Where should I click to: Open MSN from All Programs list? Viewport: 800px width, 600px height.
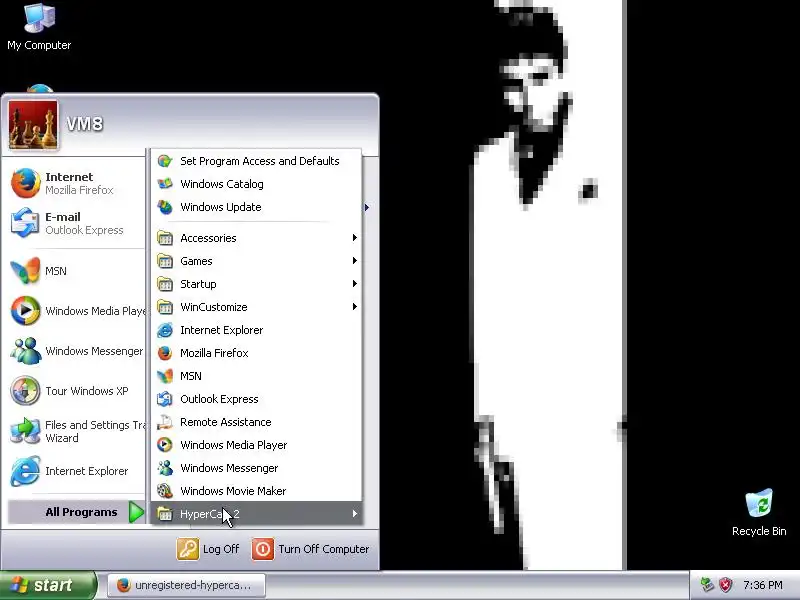pos(256,376)
